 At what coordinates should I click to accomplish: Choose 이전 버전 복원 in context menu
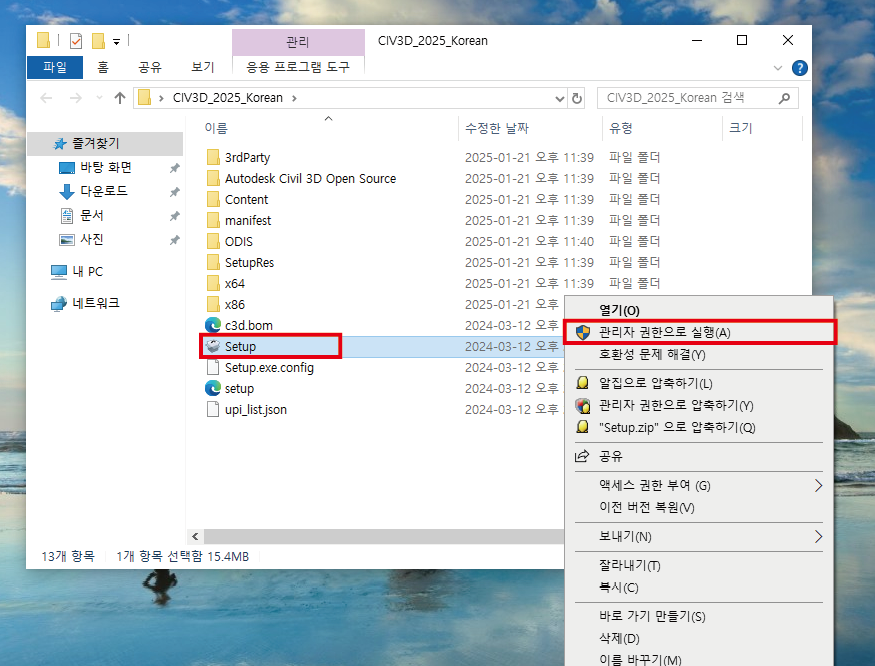(x=647, y=507)
